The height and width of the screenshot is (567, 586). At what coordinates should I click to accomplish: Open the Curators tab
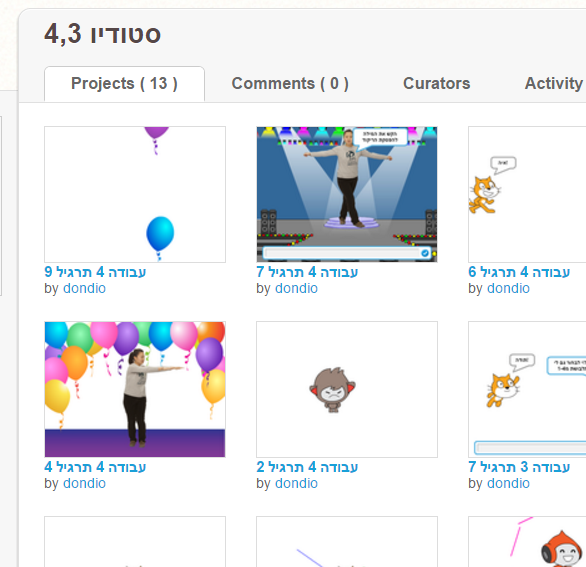[437, 83]
